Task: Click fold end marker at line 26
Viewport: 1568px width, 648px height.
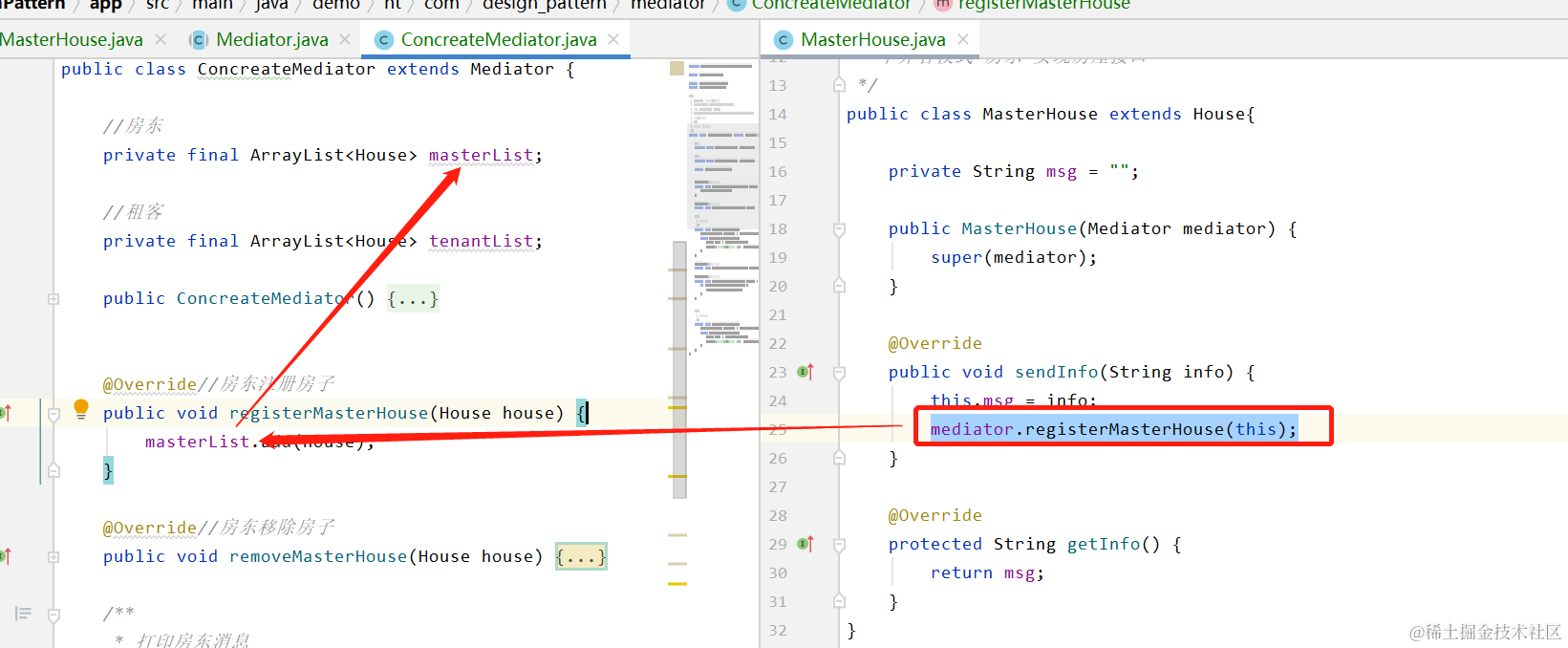Action: (839, 457)
